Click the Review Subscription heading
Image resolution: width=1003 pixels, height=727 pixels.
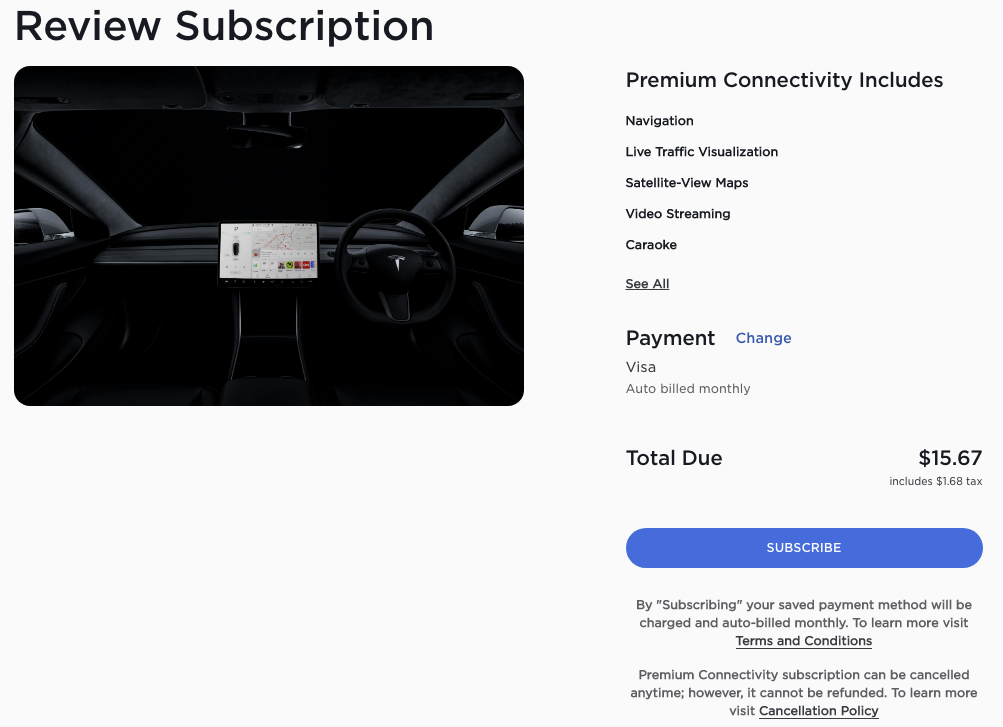coord(224,26)
